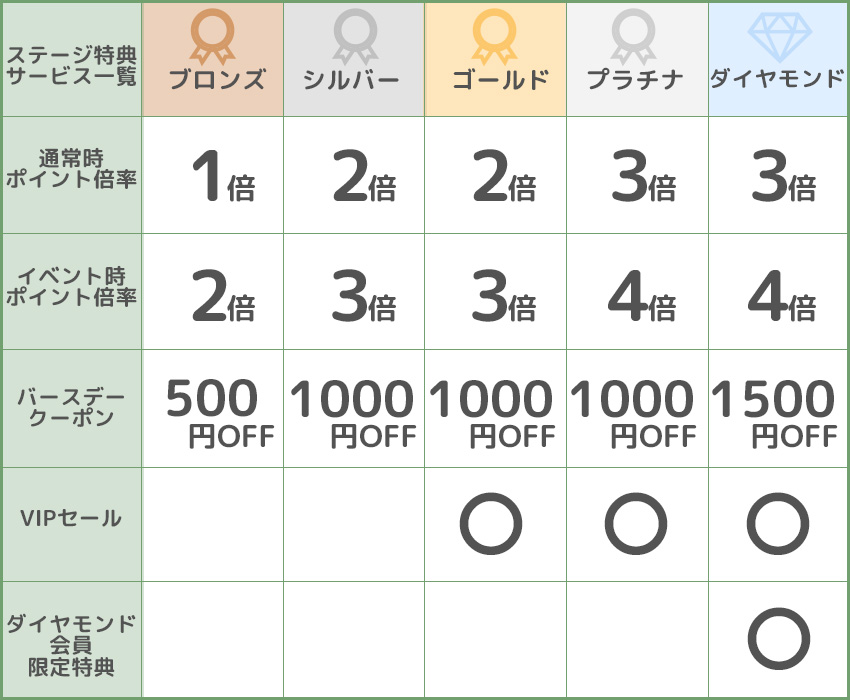Click the Diamond 1500円OFF coupon value
This screenshot has height=700, width=850.
[x=775, y=411]
